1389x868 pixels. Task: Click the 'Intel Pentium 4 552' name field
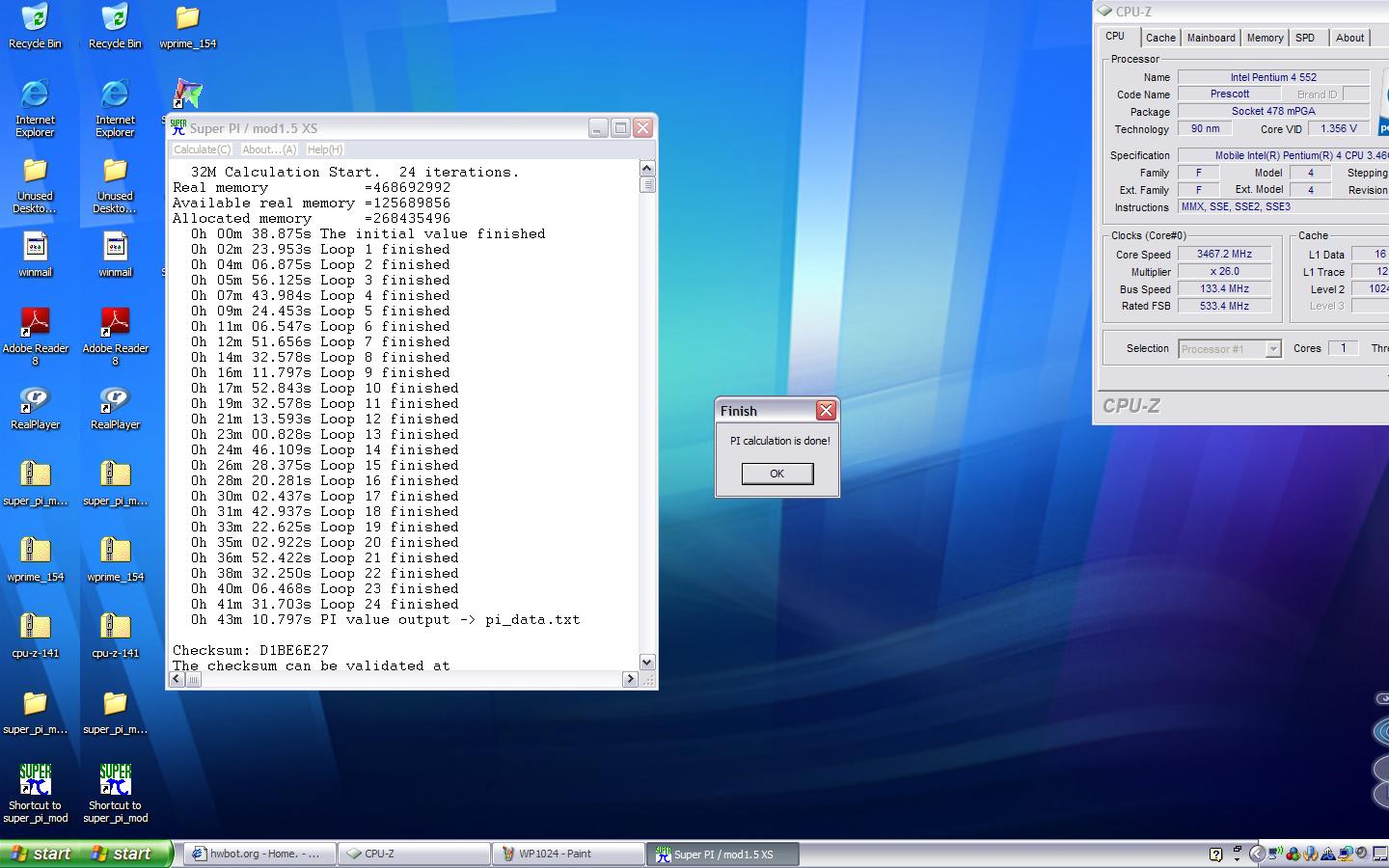coord(1273,77)
